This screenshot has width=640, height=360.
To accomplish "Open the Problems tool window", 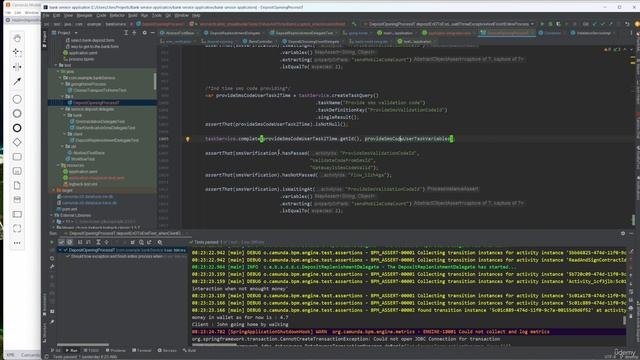I will 116,350.
